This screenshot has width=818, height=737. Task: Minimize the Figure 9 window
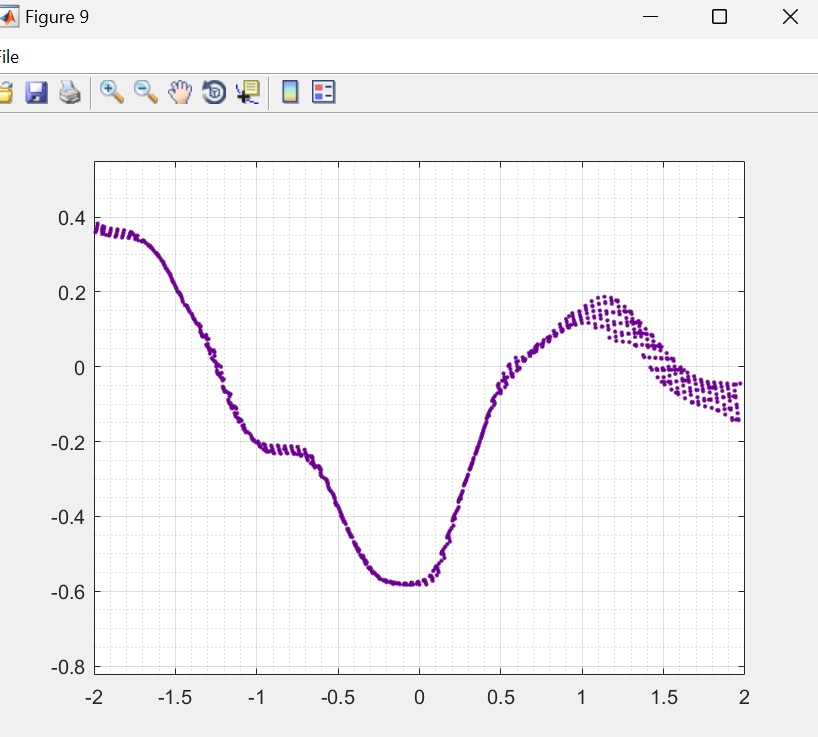coord(651,17)
